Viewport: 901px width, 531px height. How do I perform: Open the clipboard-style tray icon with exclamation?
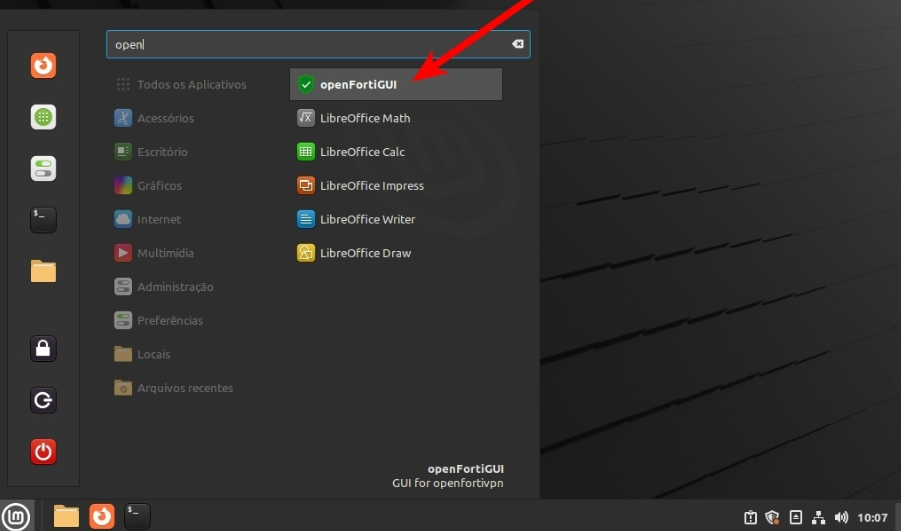point(750,517)
